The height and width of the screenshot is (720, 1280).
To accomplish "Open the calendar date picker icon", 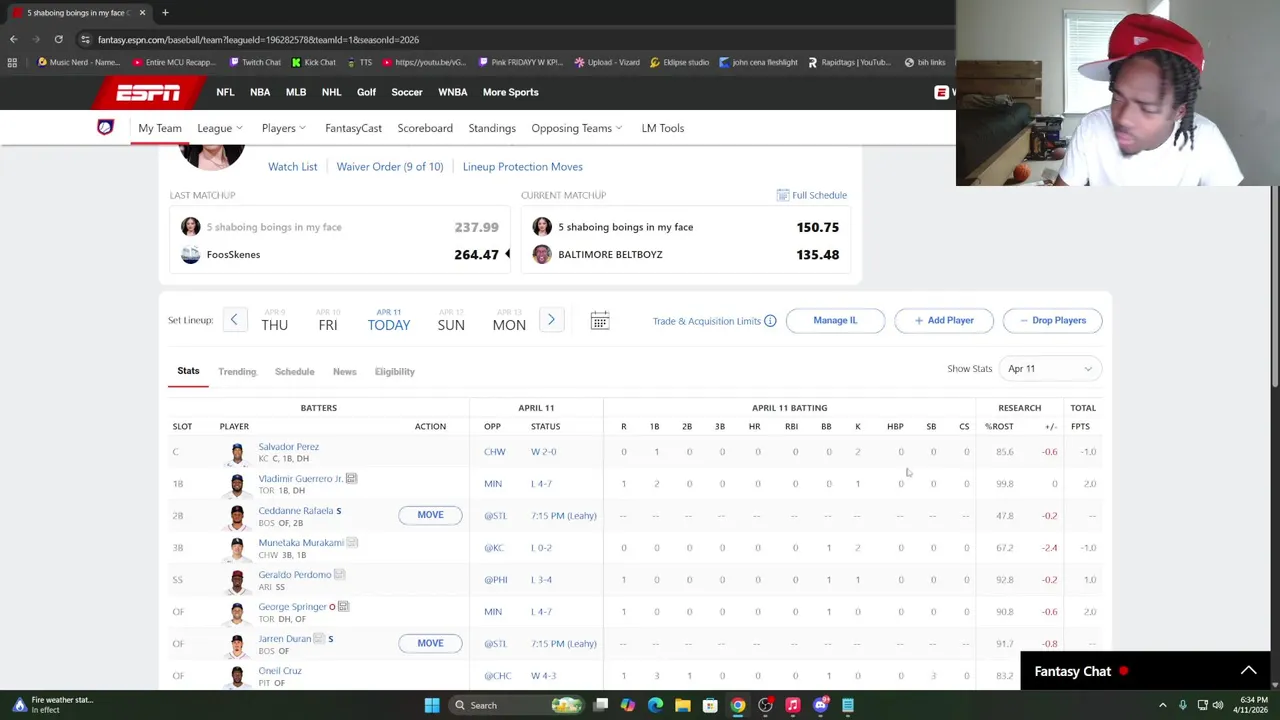I will pos(599,320).
